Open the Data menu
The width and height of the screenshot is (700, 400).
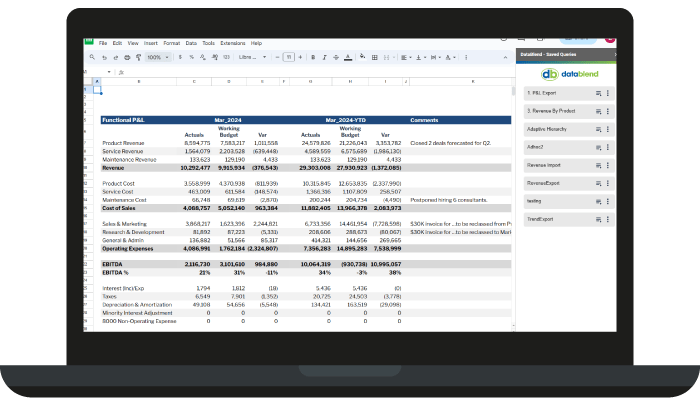(191, 43)
